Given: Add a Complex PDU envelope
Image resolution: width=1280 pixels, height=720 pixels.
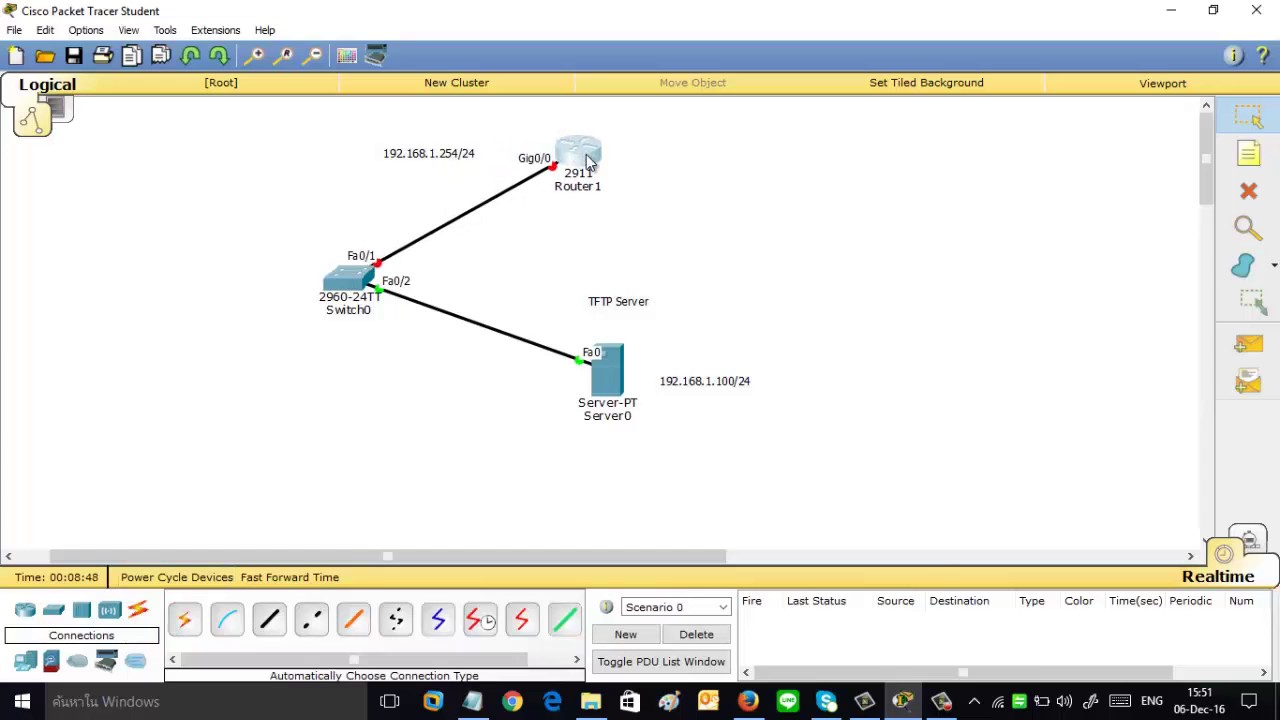Looking at the screenshot, I should (1248, 381).
